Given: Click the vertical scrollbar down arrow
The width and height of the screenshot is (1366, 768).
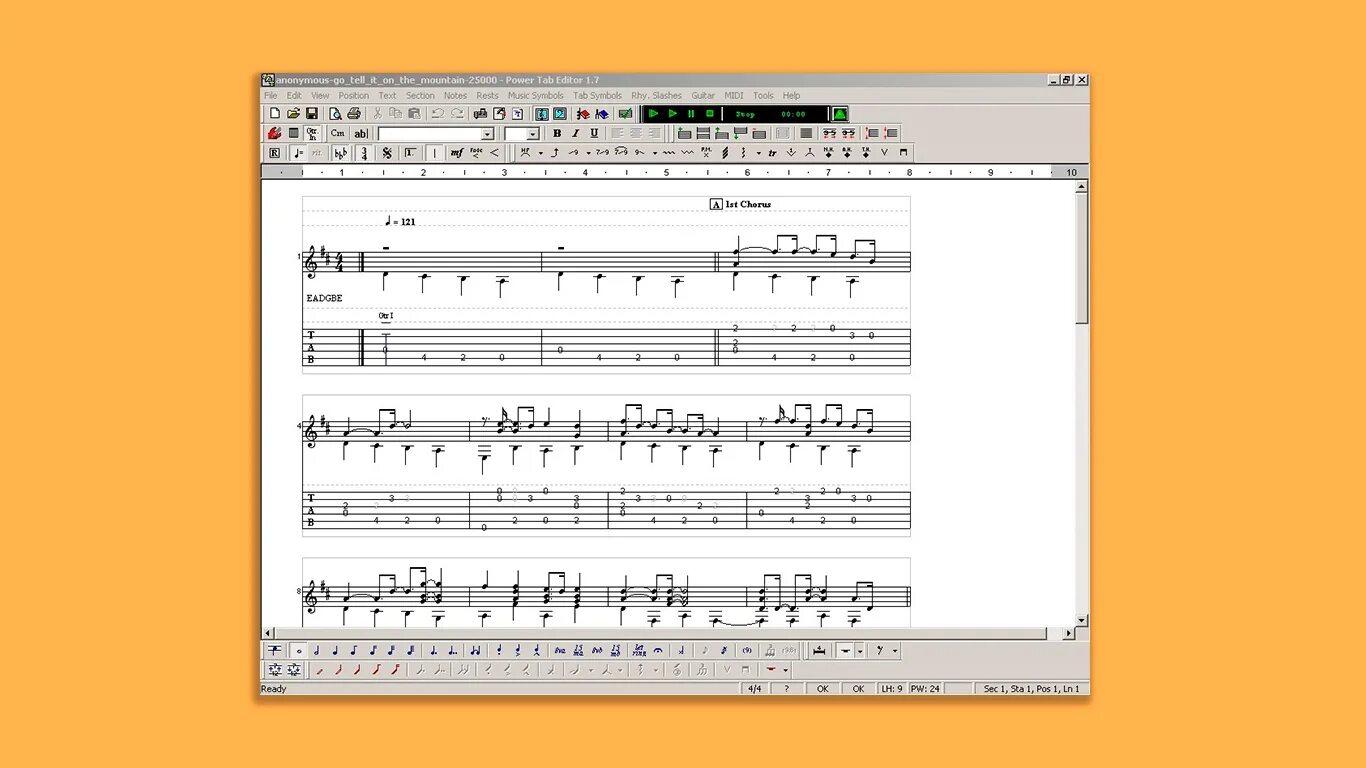Looking at the screenshot, I should 1082,621.
